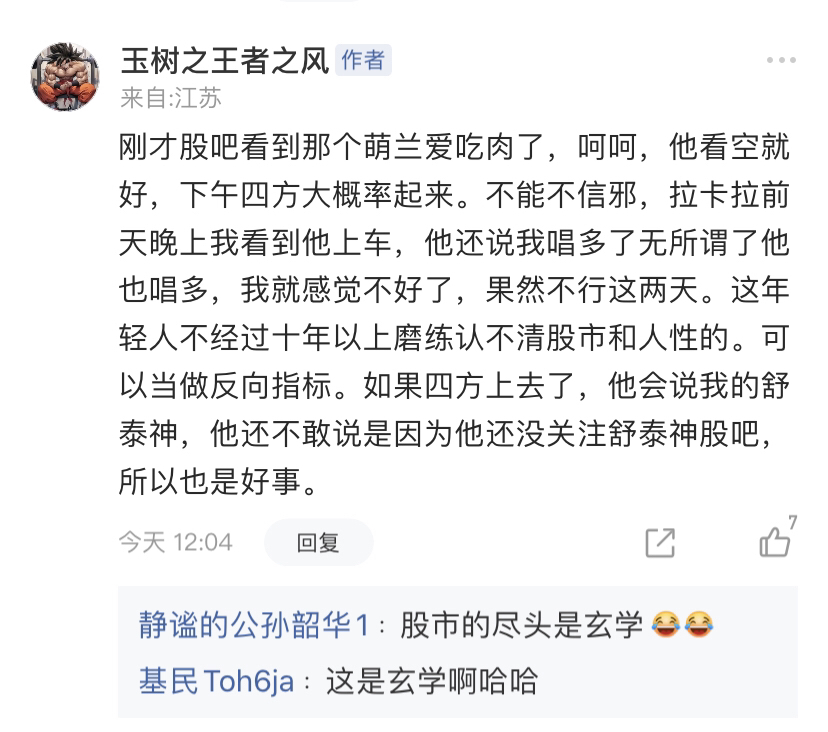This screenshot has height=732, width=828.
Task: Tap the reply text 股市的尽头是玄学
Action: (x=521, y=625)
